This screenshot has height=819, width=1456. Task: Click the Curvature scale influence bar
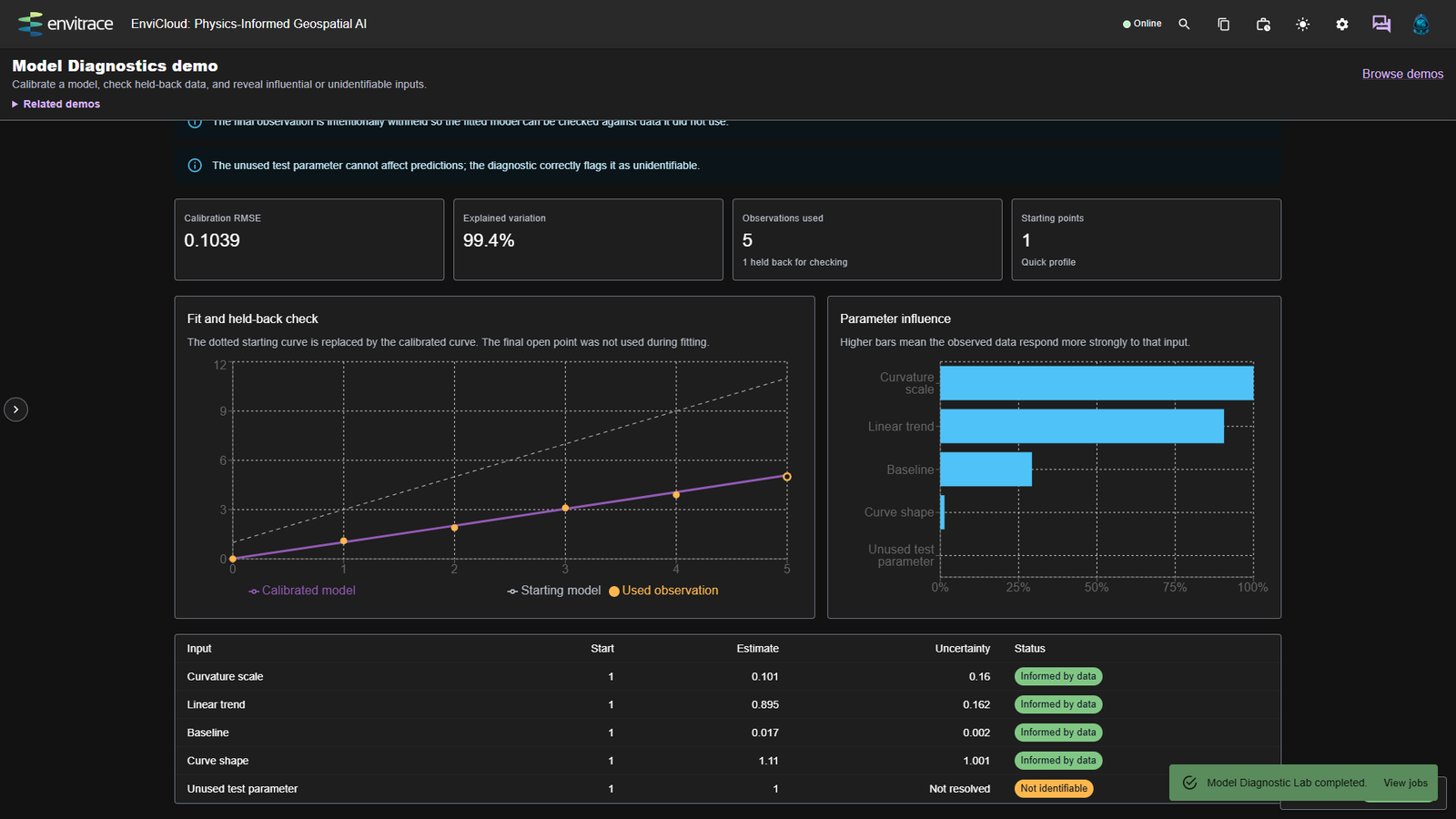click(x=1097, y=383)
